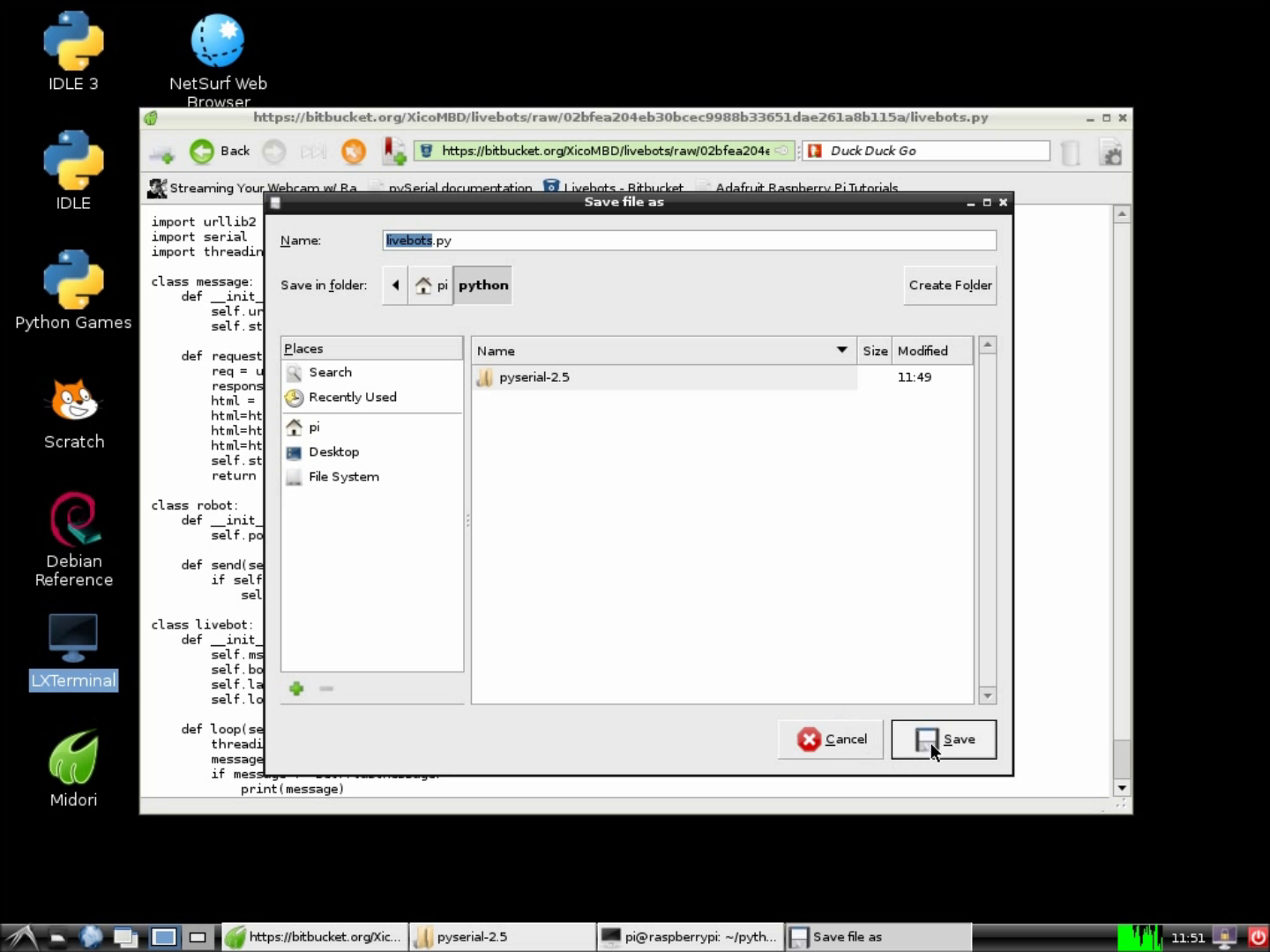Click the LXDE start menu icon
This screenshot has height=952, width=1270.
click(x=21, y=937)
